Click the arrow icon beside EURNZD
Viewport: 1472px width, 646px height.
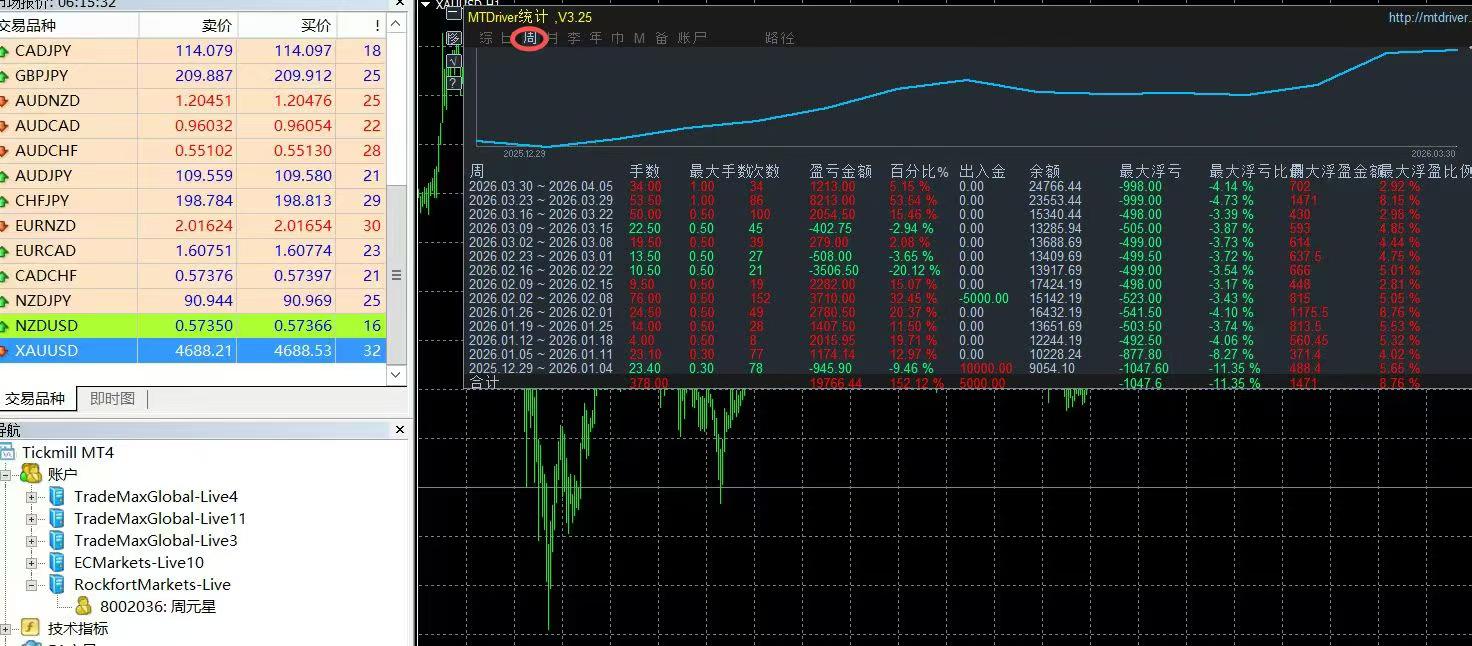pos(5,226)
